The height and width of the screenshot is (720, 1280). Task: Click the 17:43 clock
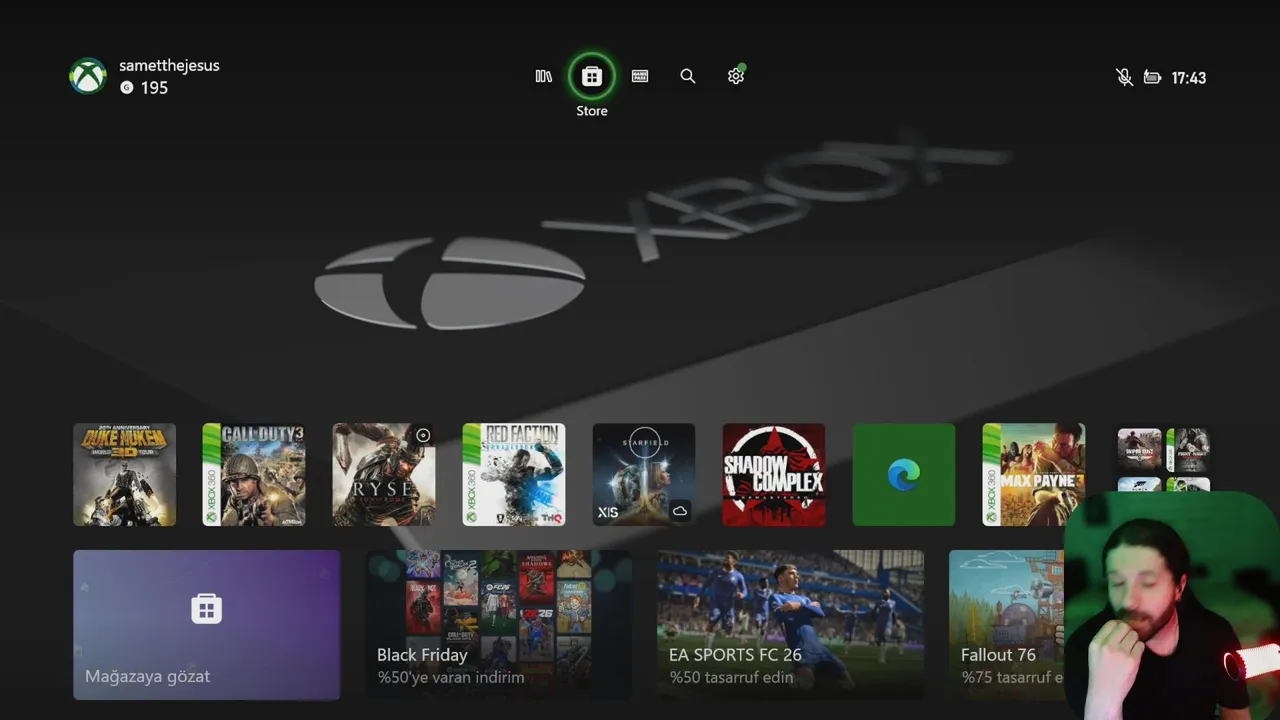[x=1188, y=78]
